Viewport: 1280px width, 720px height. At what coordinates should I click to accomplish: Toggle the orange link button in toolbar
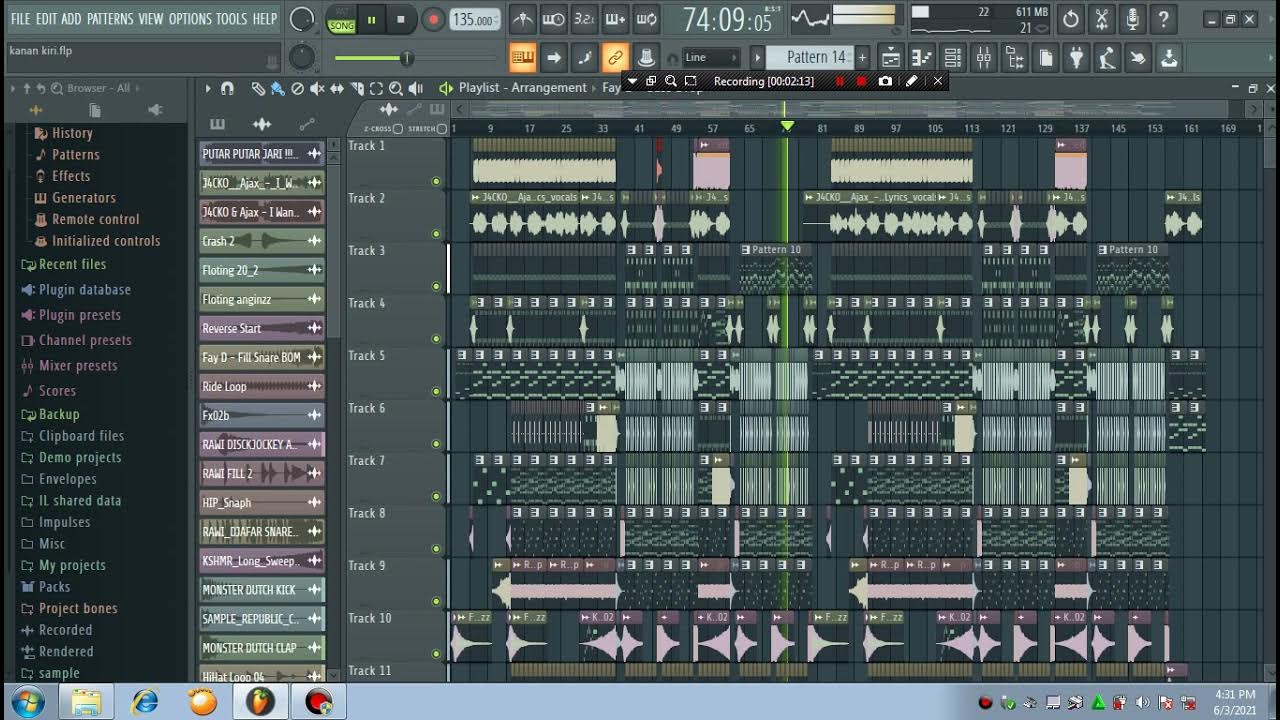[615, 58]
